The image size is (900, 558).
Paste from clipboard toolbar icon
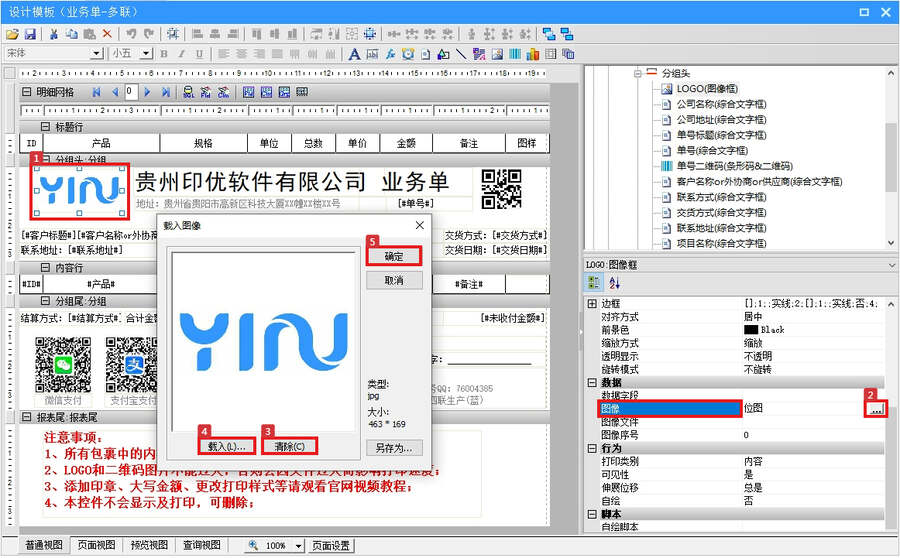90,34
